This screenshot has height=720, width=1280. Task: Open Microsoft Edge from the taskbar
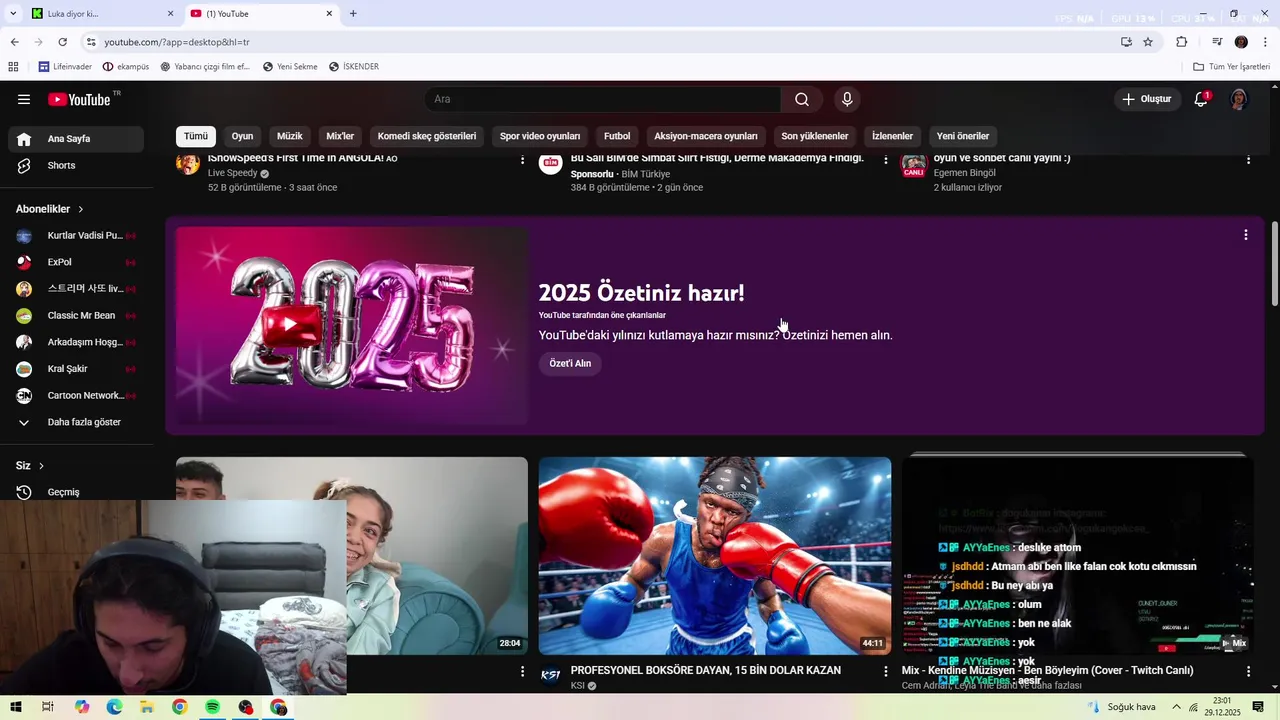point(114,707)
